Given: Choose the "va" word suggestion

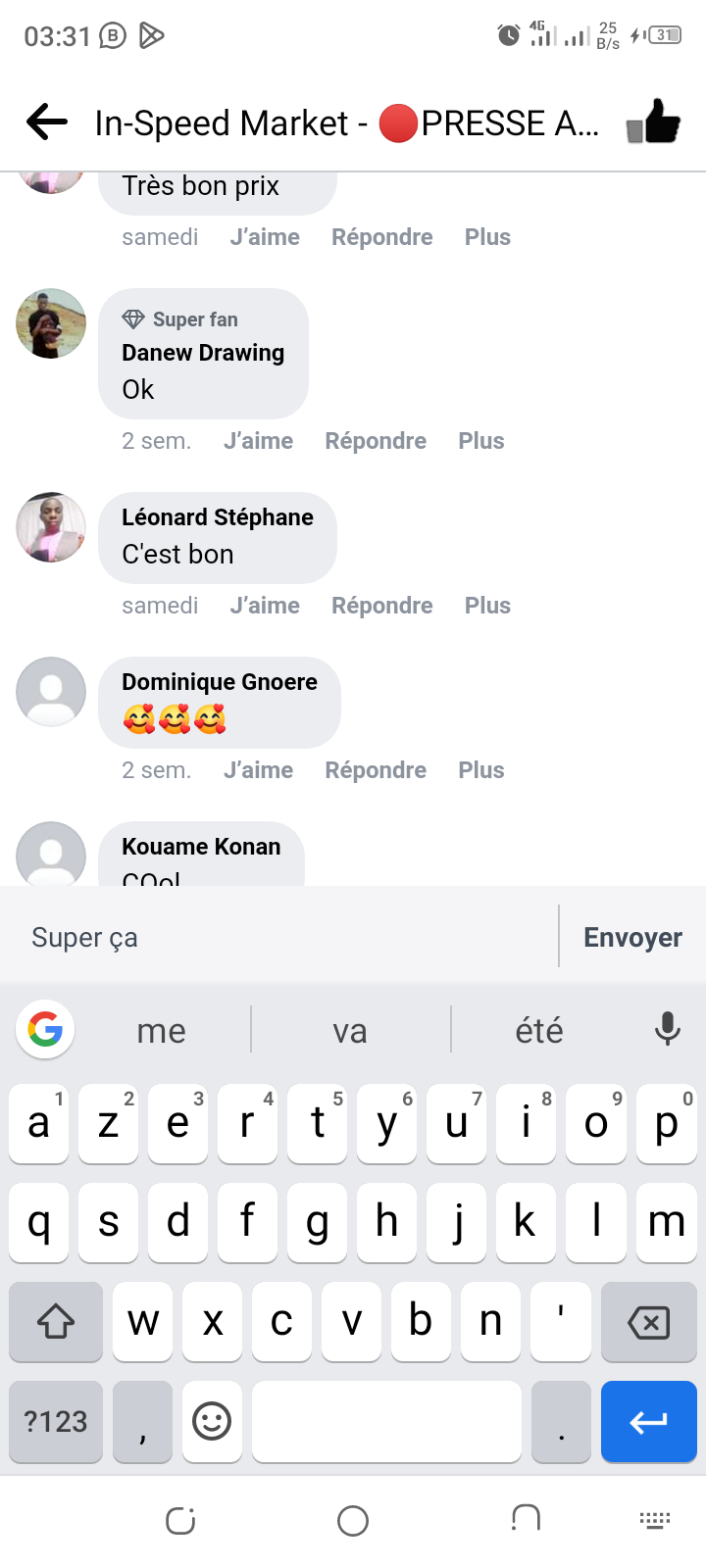Looking at the screenshot, I should (x=350, y=1031).
